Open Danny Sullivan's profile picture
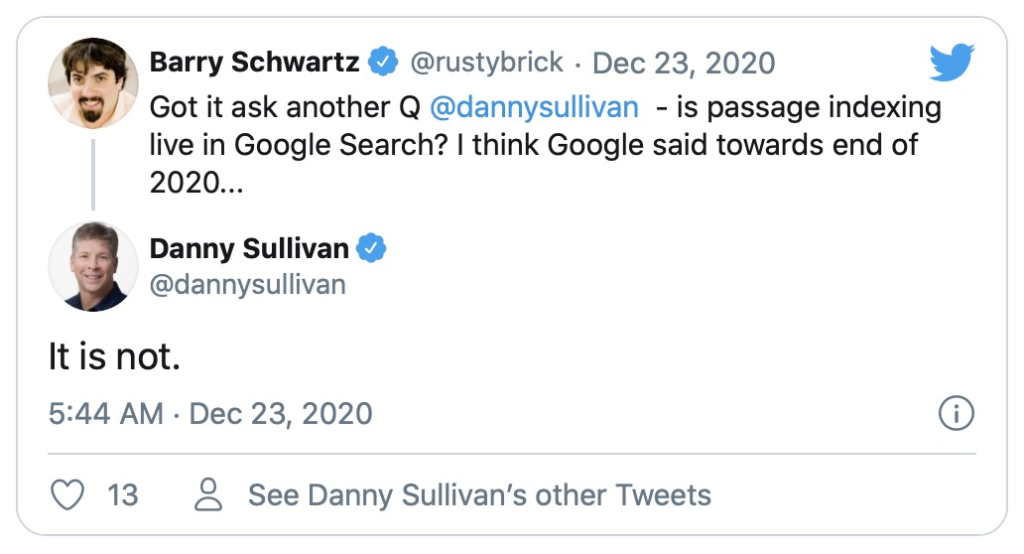Screen dimensions: 1024x554 93,267
